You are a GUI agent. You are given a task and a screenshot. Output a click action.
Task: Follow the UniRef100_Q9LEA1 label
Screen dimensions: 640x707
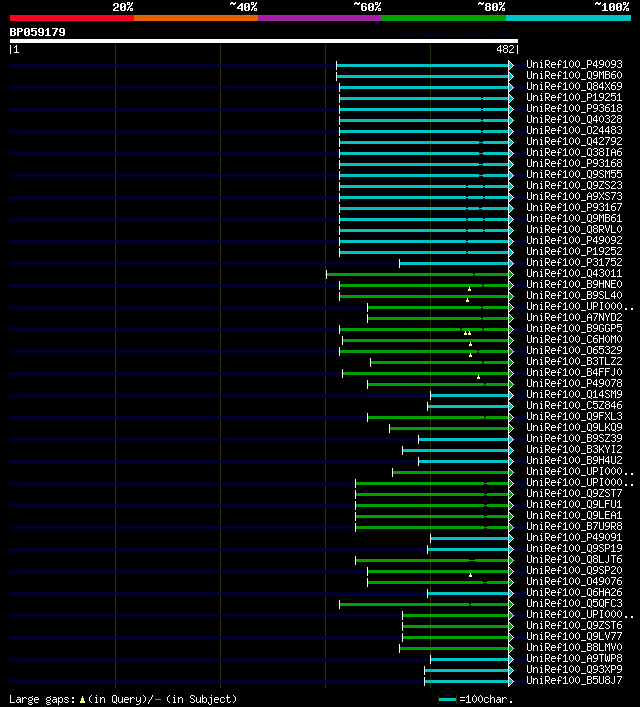click(574, 515)
